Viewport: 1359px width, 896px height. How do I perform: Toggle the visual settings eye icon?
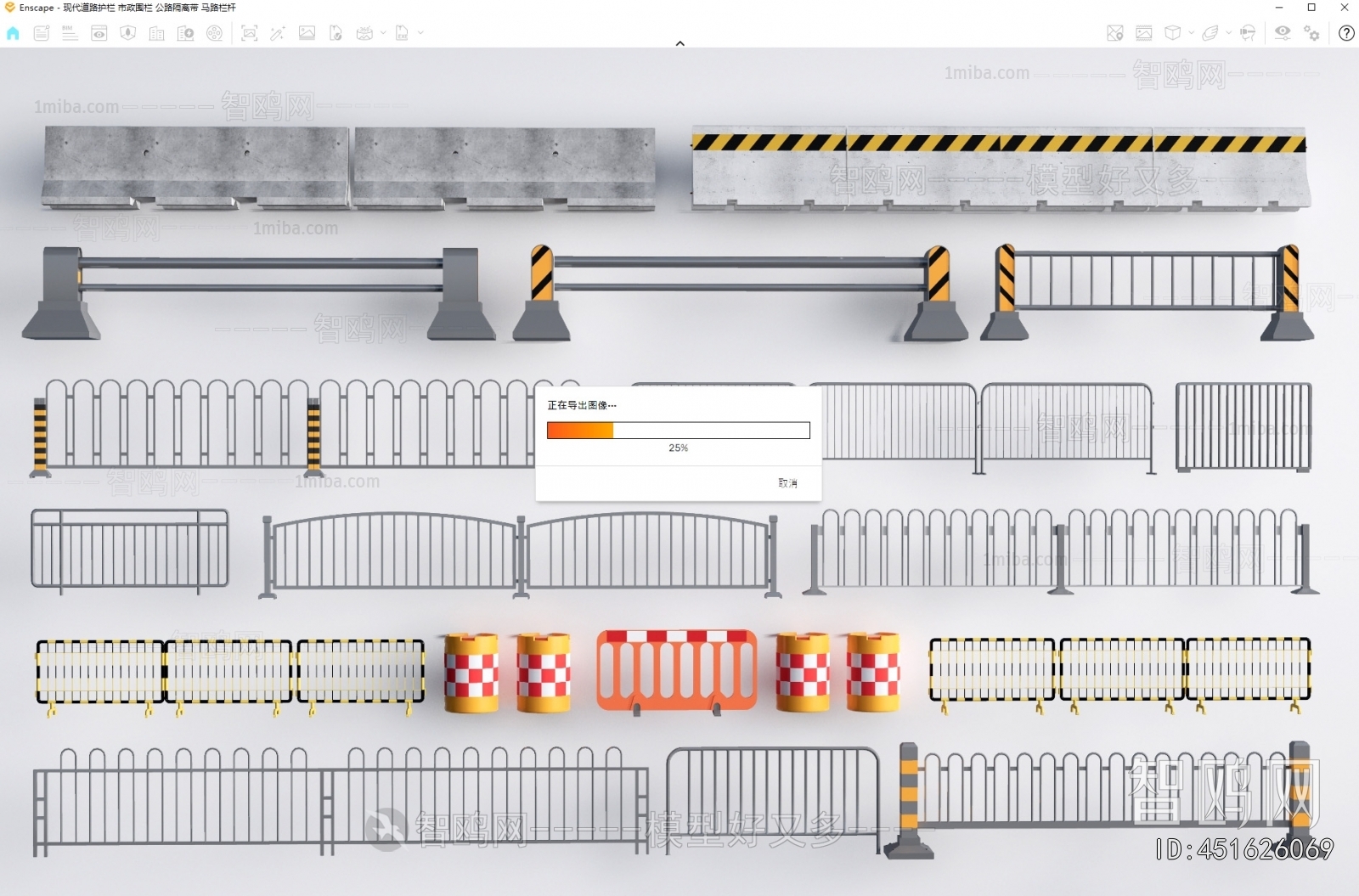click(x=1283, y=32)
